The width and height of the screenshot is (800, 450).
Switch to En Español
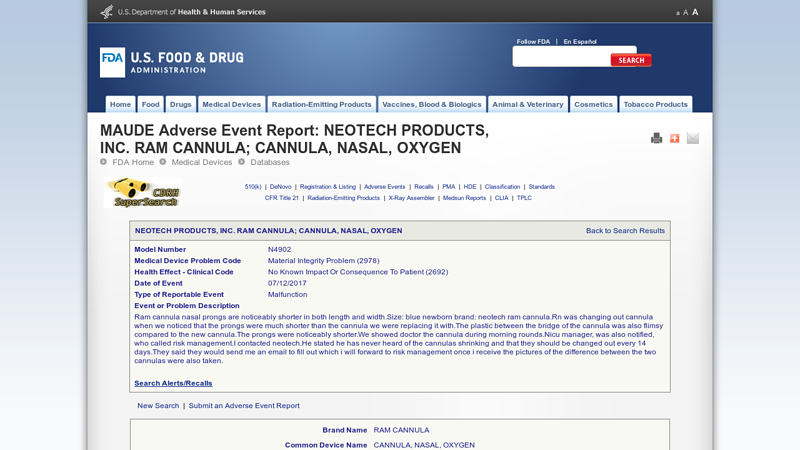[580, 42]
